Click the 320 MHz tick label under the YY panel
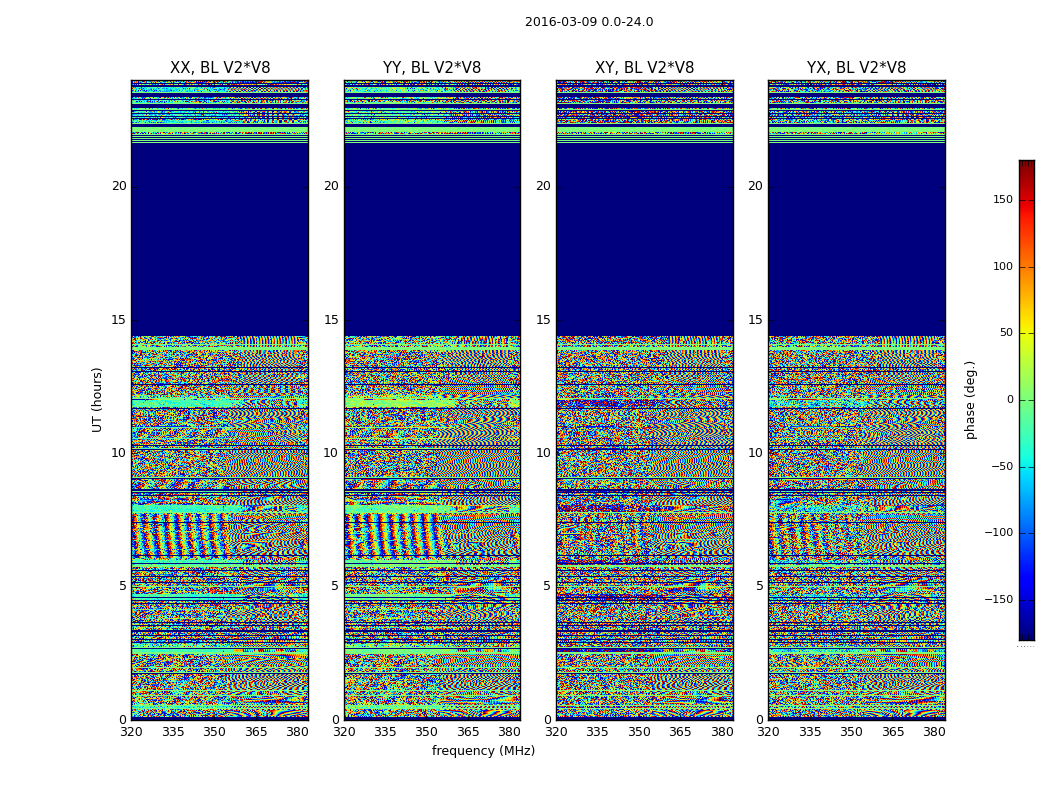Image resolution: width=1050 pixels, height=800 pixels. (344, 732)
